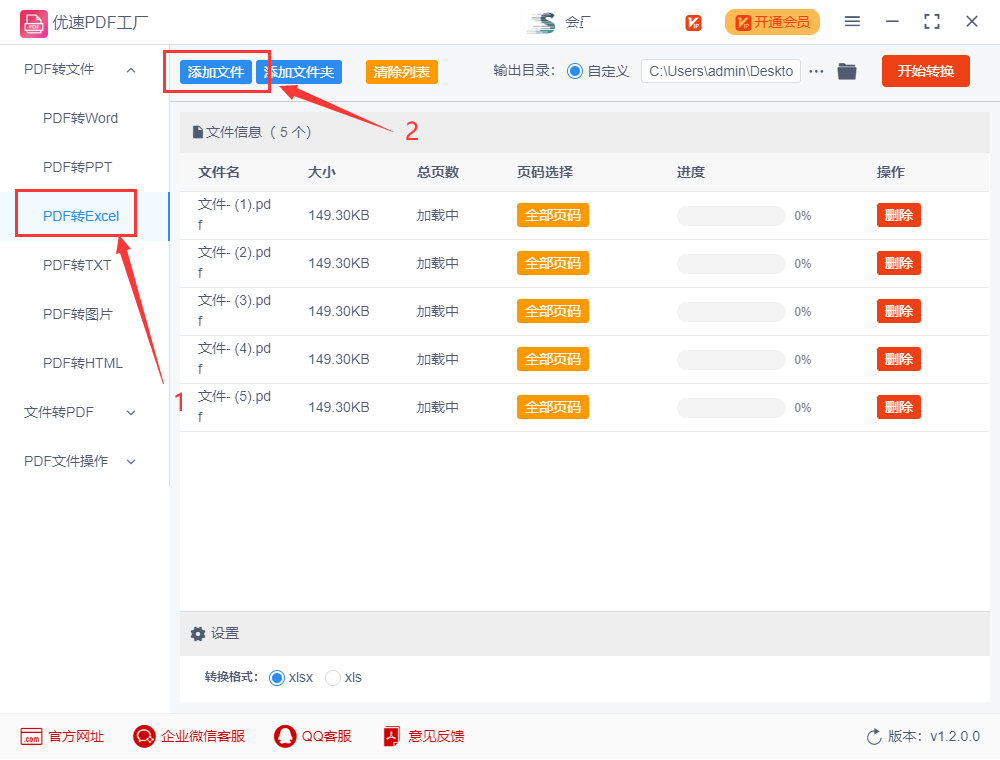Click the 意见反馈 link text
The image size is (1000, 760).
[436, 737]
